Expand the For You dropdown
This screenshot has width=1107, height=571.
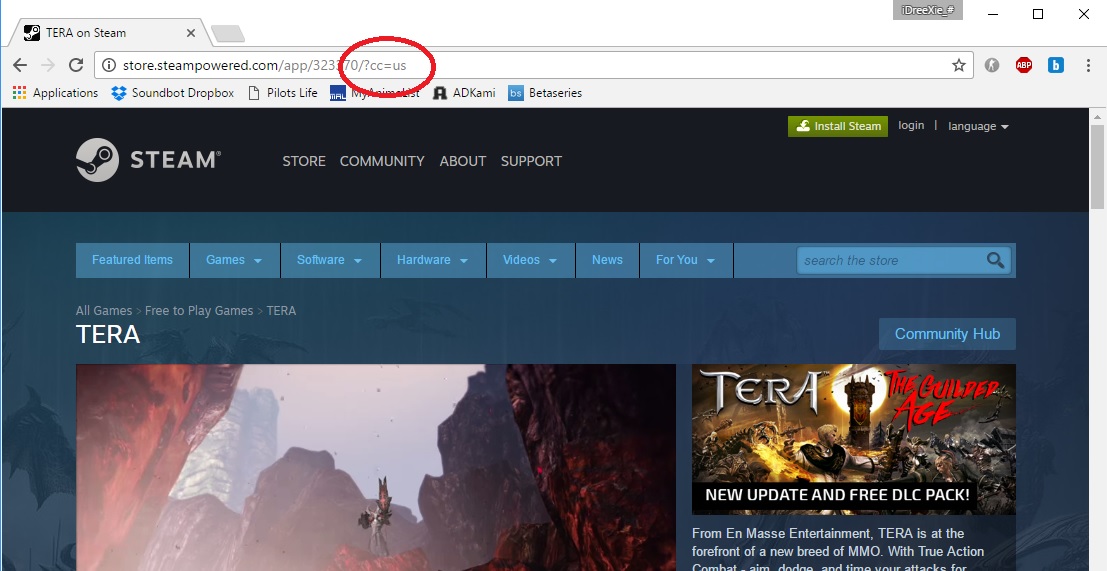pyautogui.click(x=686, y=260)
